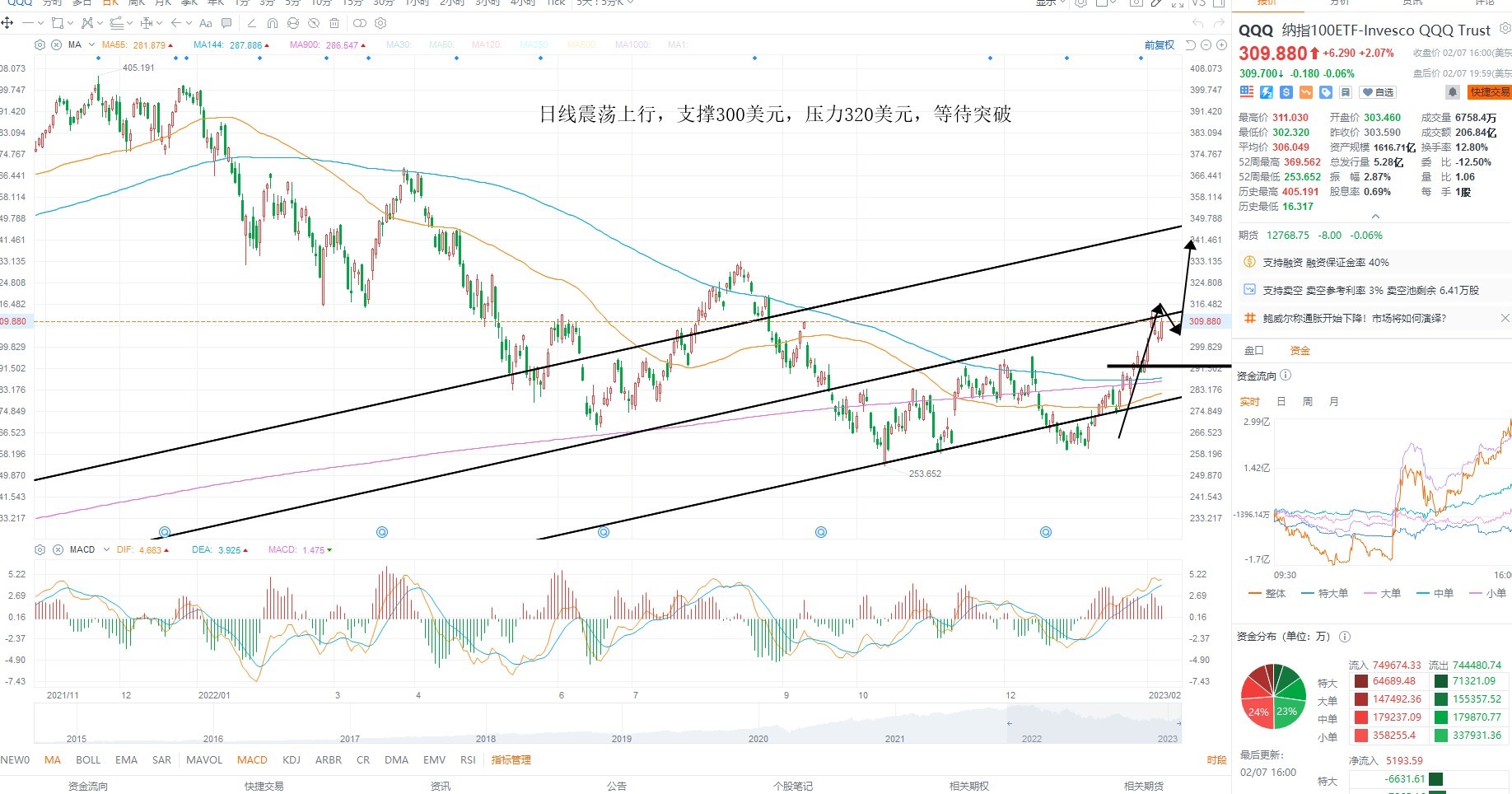Open chart settings gear in drawing toolbar

[x=380, y=23]
